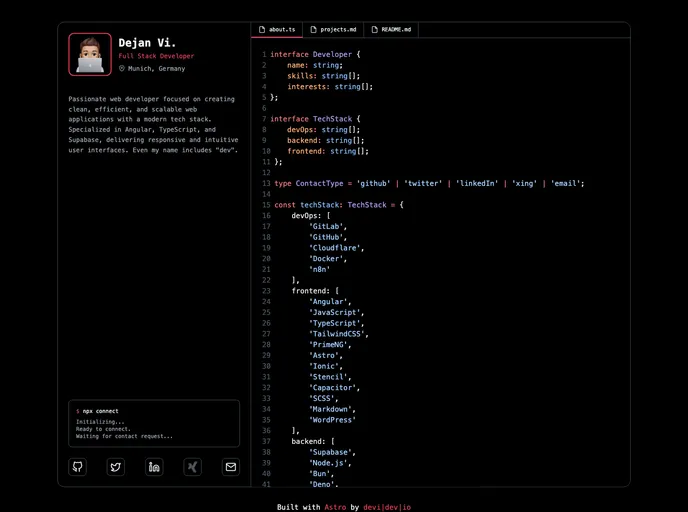Click the file icon on README.md tab
Image resolution: width=688 pixels, height=512 pixels.
(374, 29)
